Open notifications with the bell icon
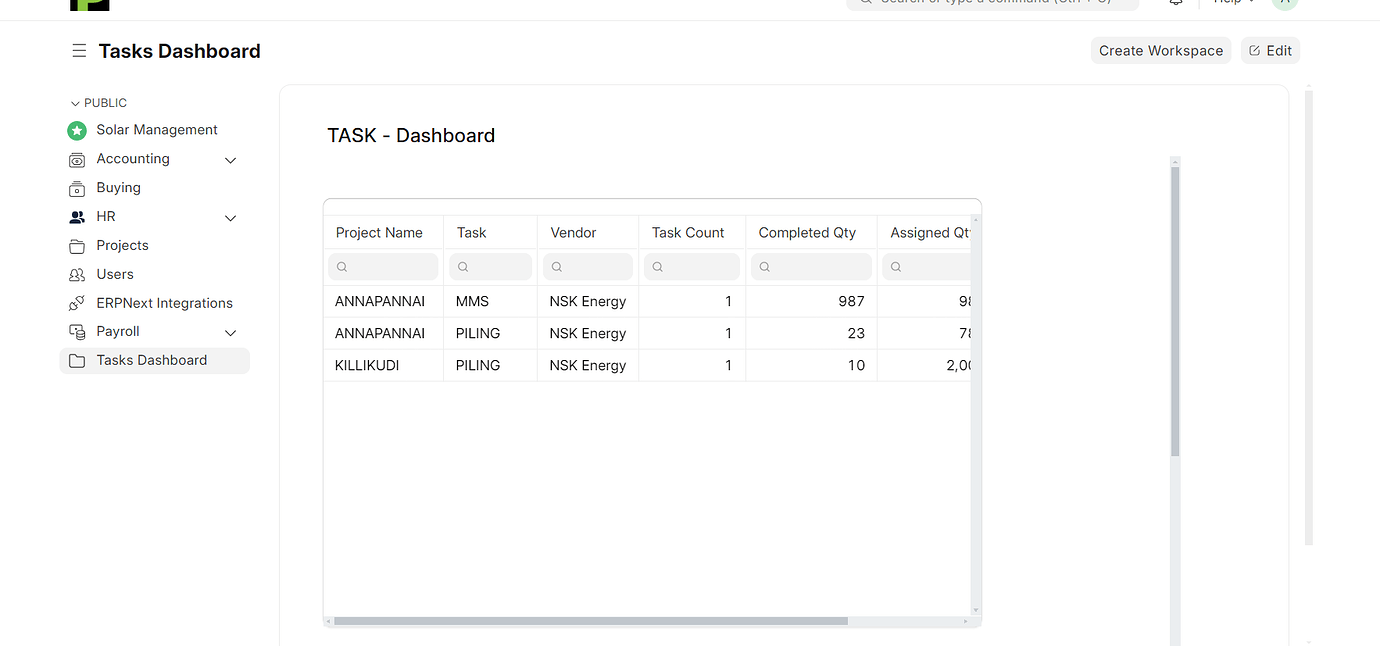Image resolution: width=1380 pixels, height=646 pixels. click(1175, 3)
